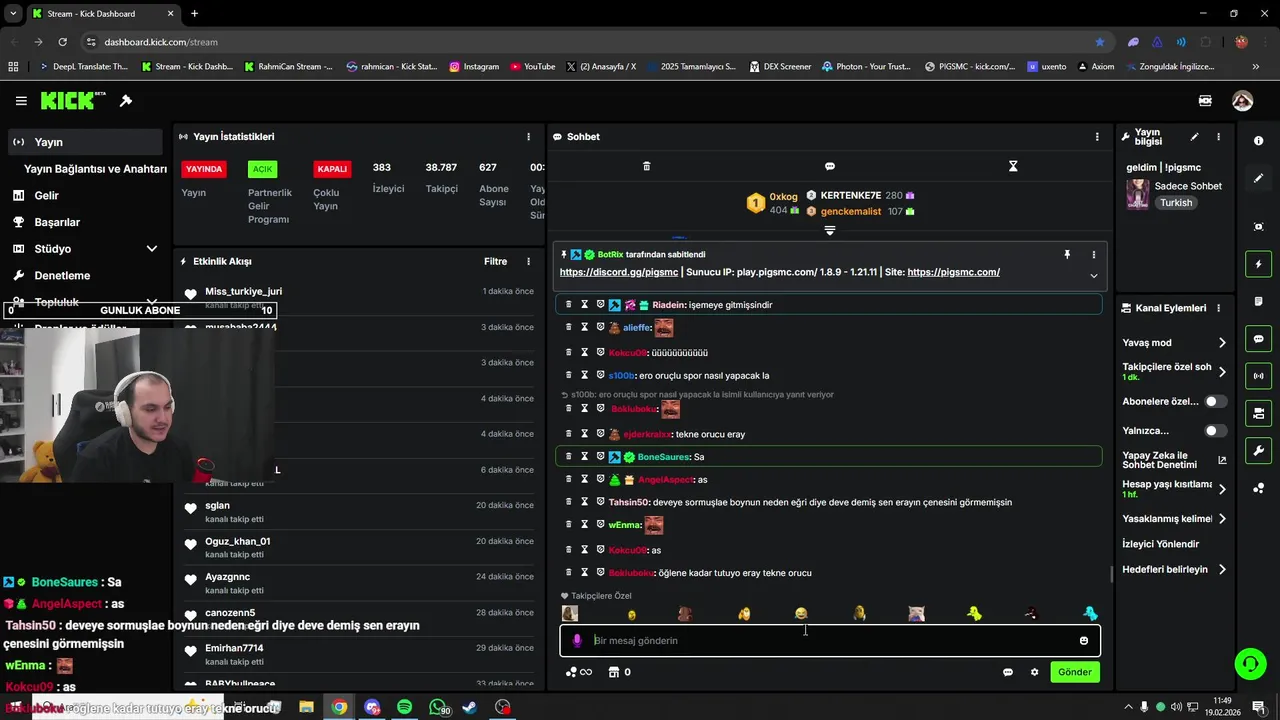Open Filtre in Etkinlik Akışı
The image size is (1280, 720).
tap(495, 261)
